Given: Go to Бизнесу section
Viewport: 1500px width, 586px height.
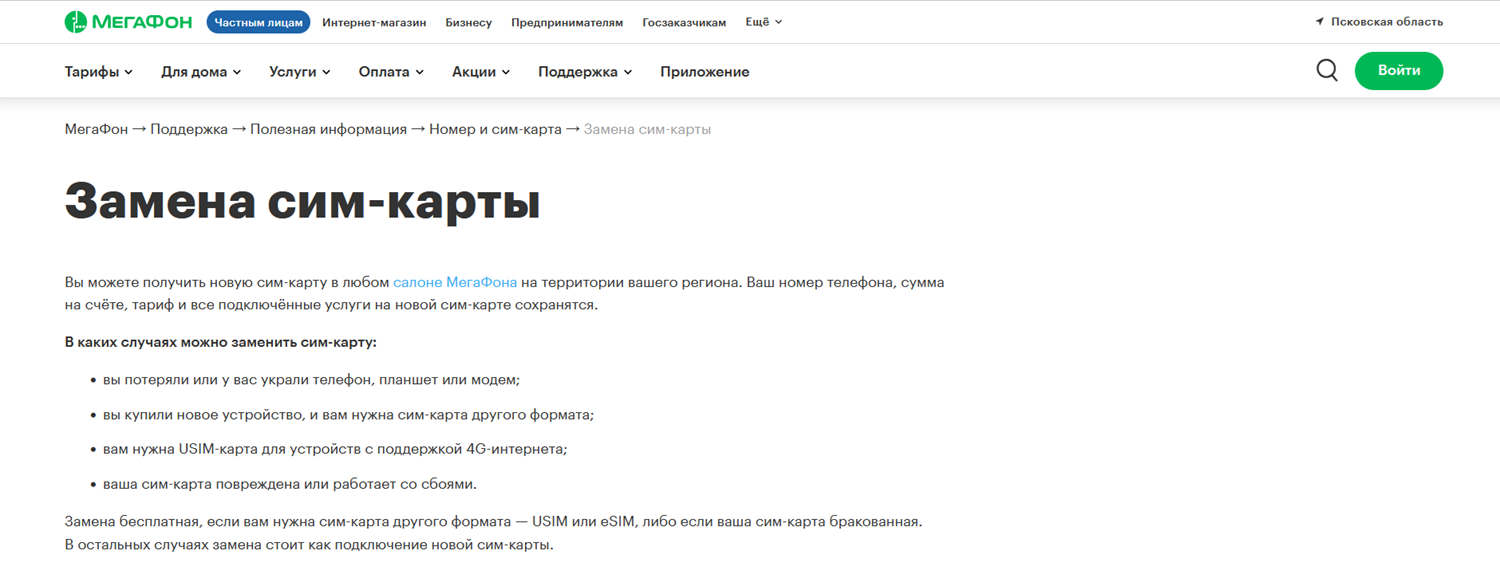Looking at the screenshot, I should (x=469, y=22).
